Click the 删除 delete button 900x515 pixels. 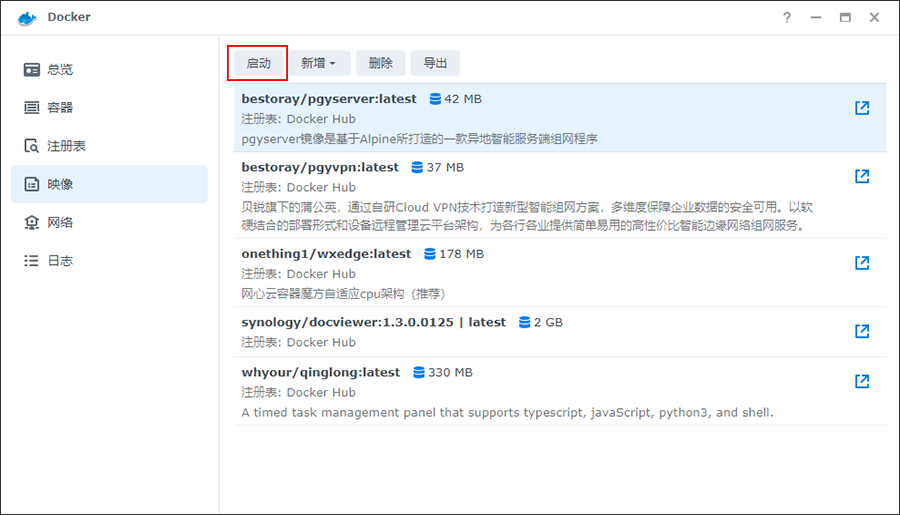(381, 63)
